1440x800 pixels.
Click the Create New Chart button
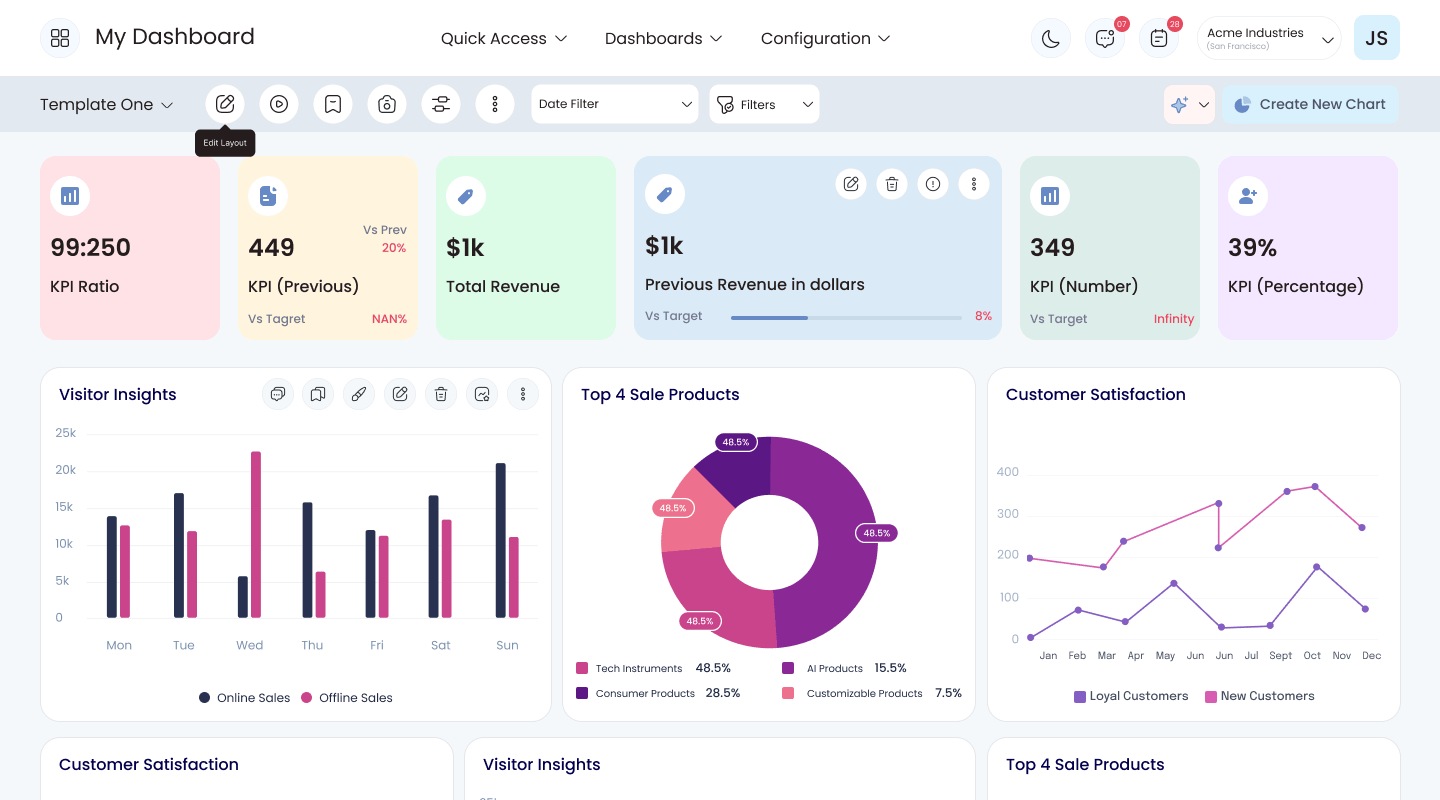(x=1310, y=104)
